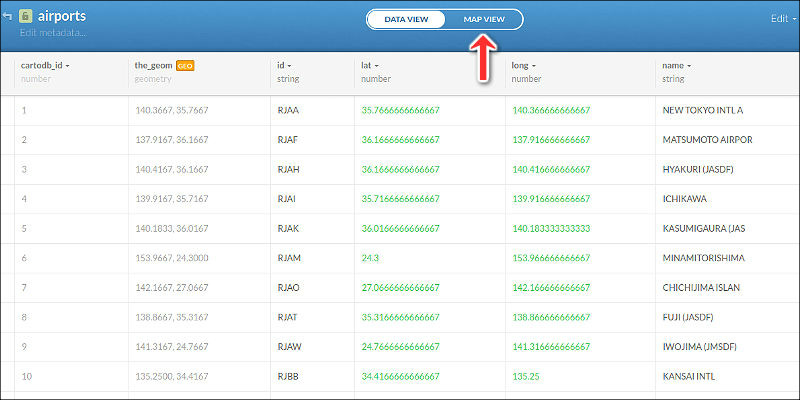Select geometry cell 138.8667, 35.3167
Viewport: 800px width, 400px height.
coord(172,317)
